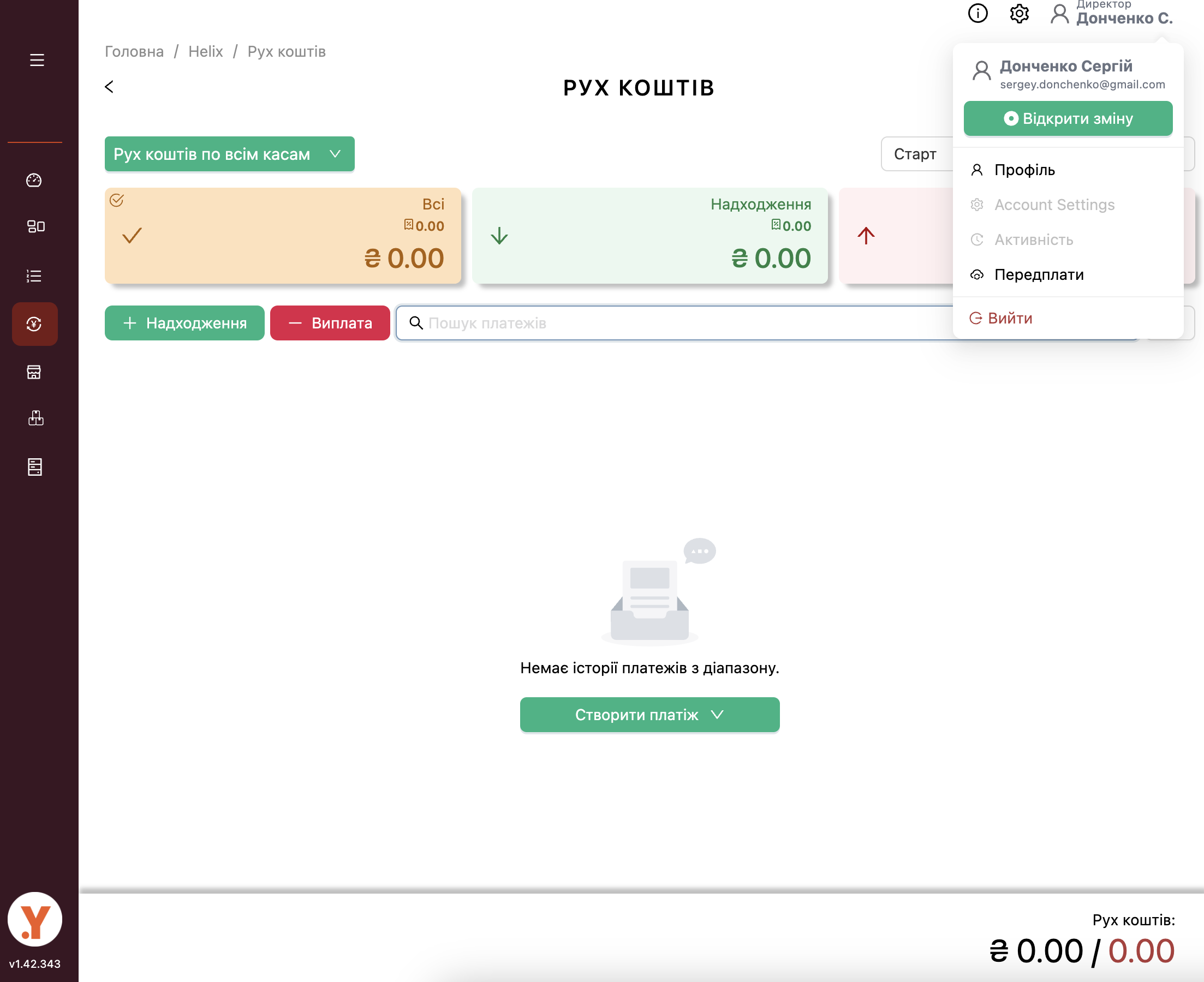Open the cash flow sidebar icon
This screenshot has width=1204, height=982.
pos(34,324)
